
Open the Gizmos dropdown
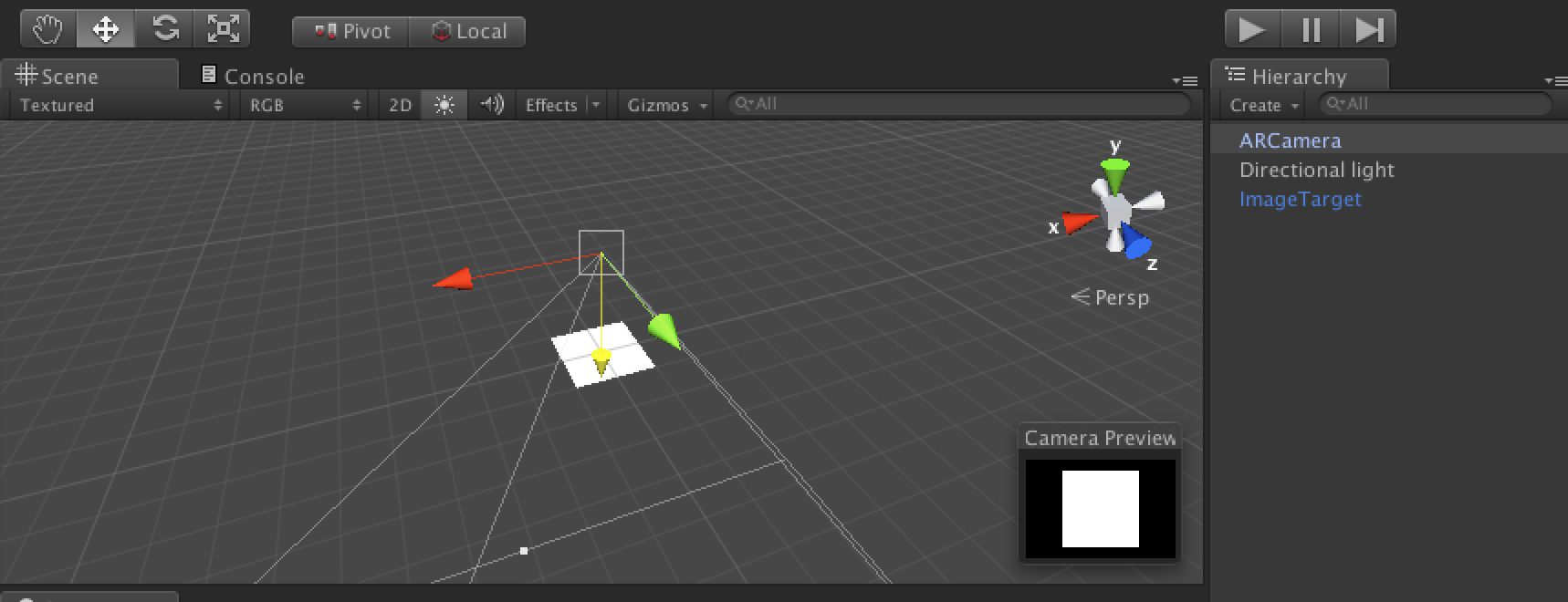coord(667,105)
